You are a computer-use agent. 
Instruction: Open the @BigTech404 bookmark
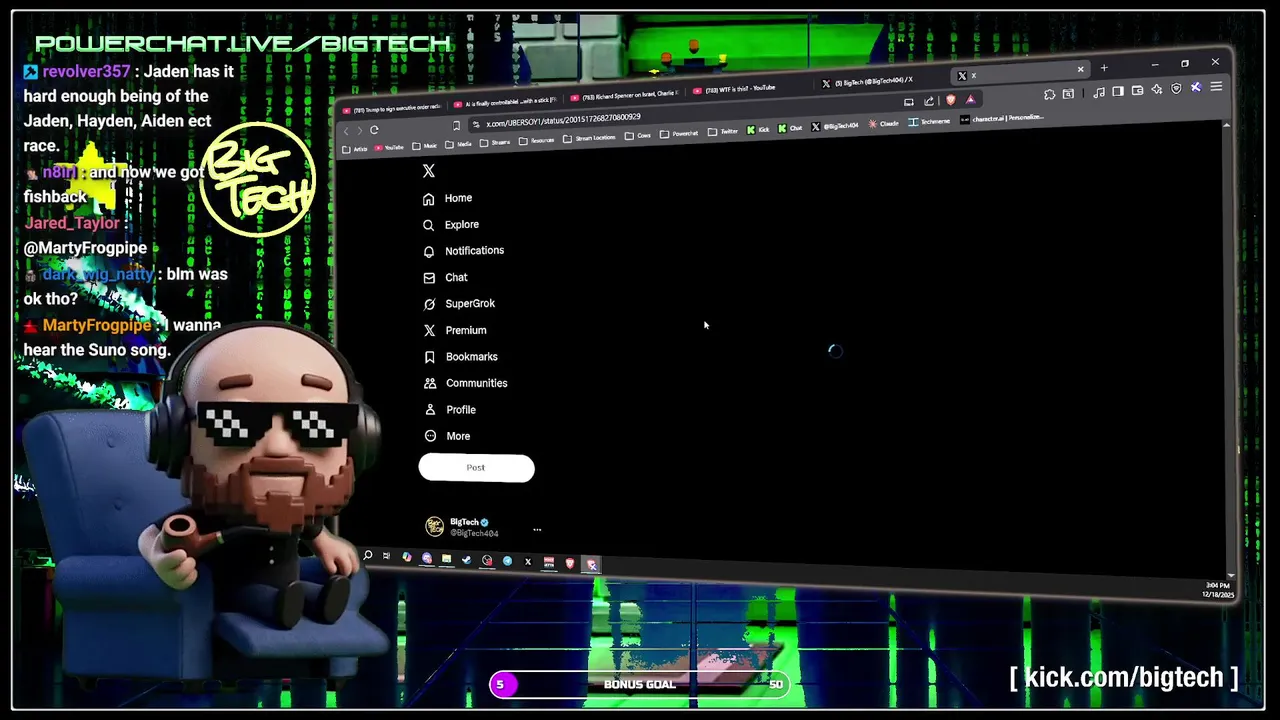835,126
